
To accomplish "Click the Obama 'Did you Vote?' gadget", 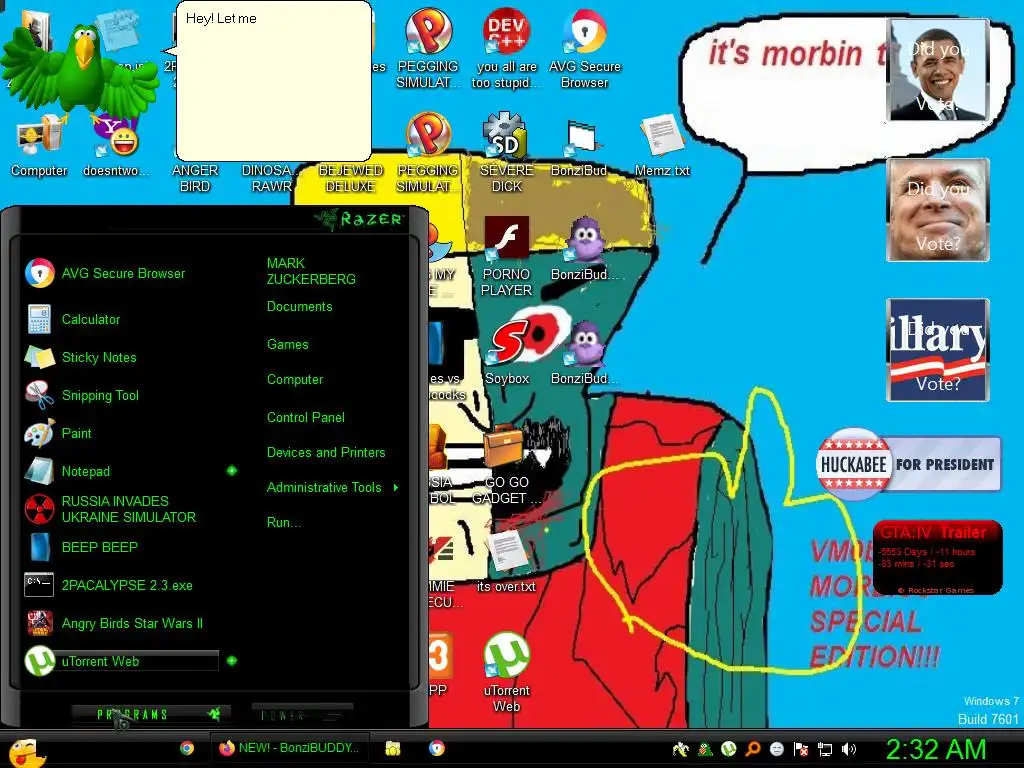I will point(938,70).
